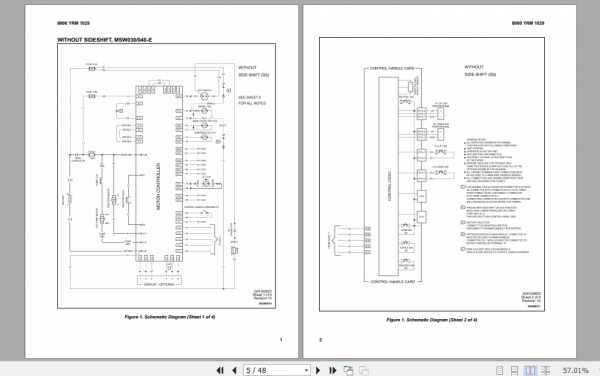
Task: Click the go to next view icon
Action: click(x=364, y=370)
